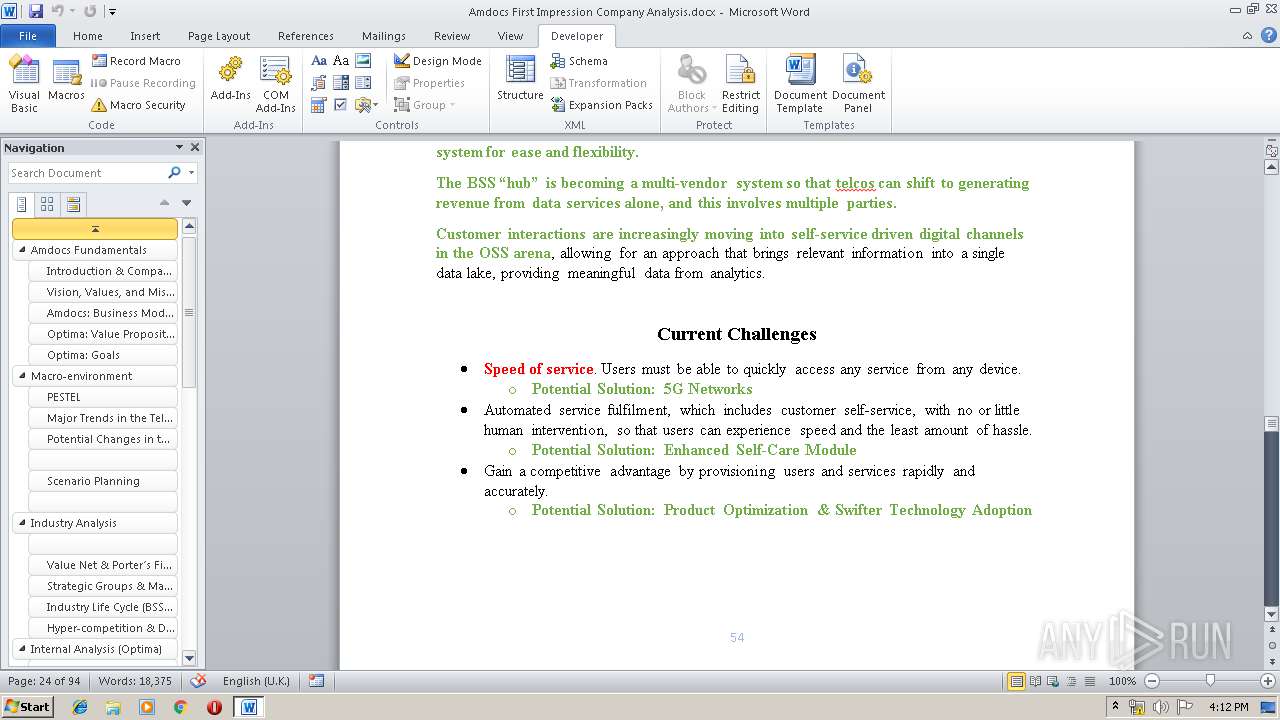The height and width of the screenshot is (720, 1280).
Task: Adjust the zoom slider handle
Action: pos(1210,681)
